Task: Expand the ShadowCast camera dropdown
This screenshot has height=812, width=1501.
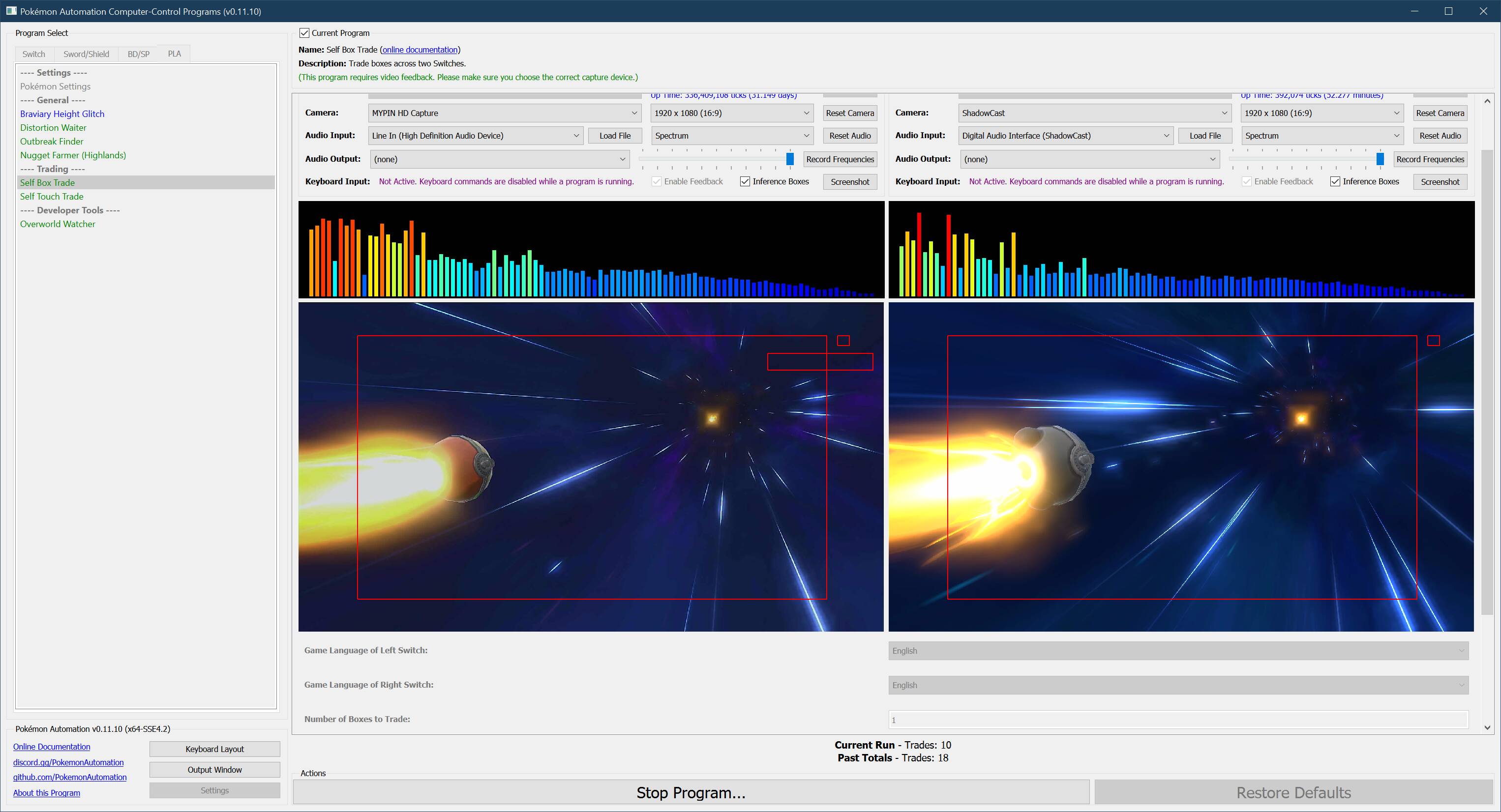Action: pyautogui.click(x=1094, y=113)
